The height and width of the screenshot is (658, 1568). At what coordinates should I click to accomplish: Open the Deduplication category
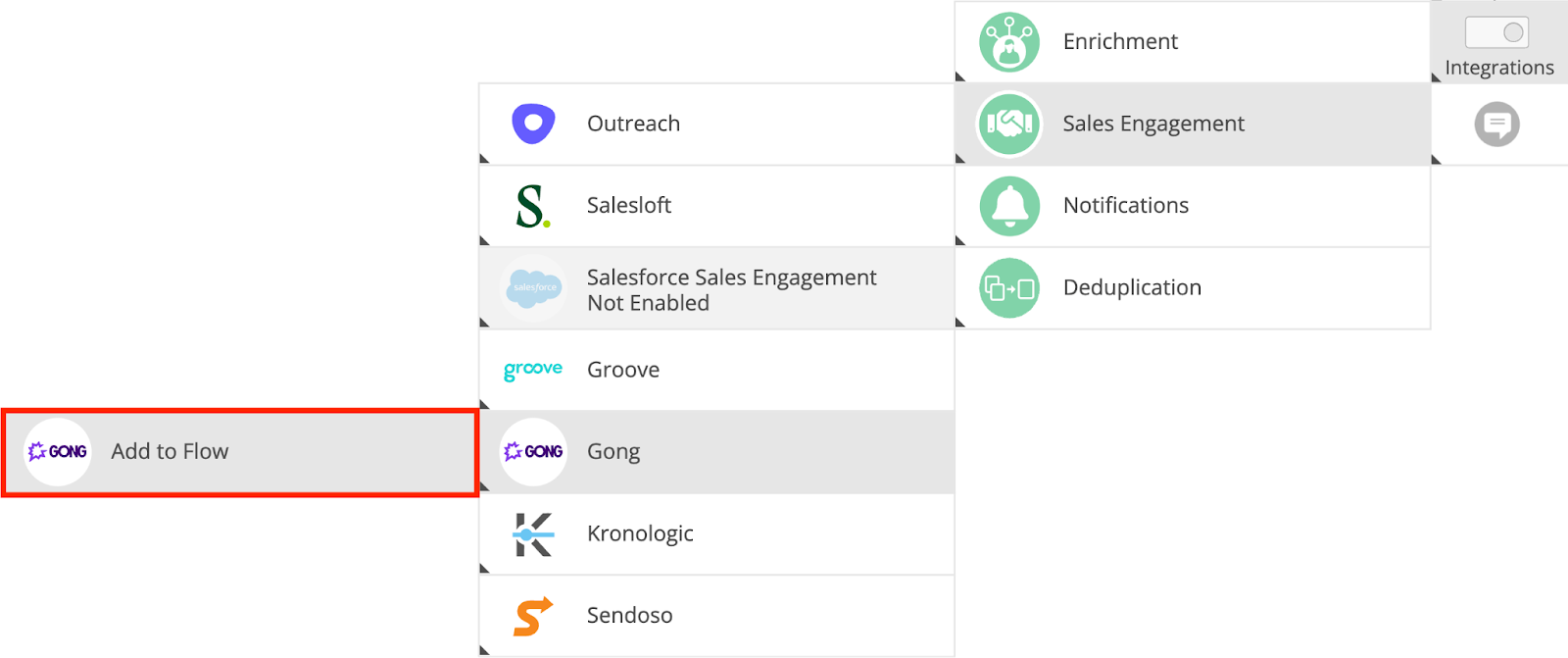(1193, 288)
